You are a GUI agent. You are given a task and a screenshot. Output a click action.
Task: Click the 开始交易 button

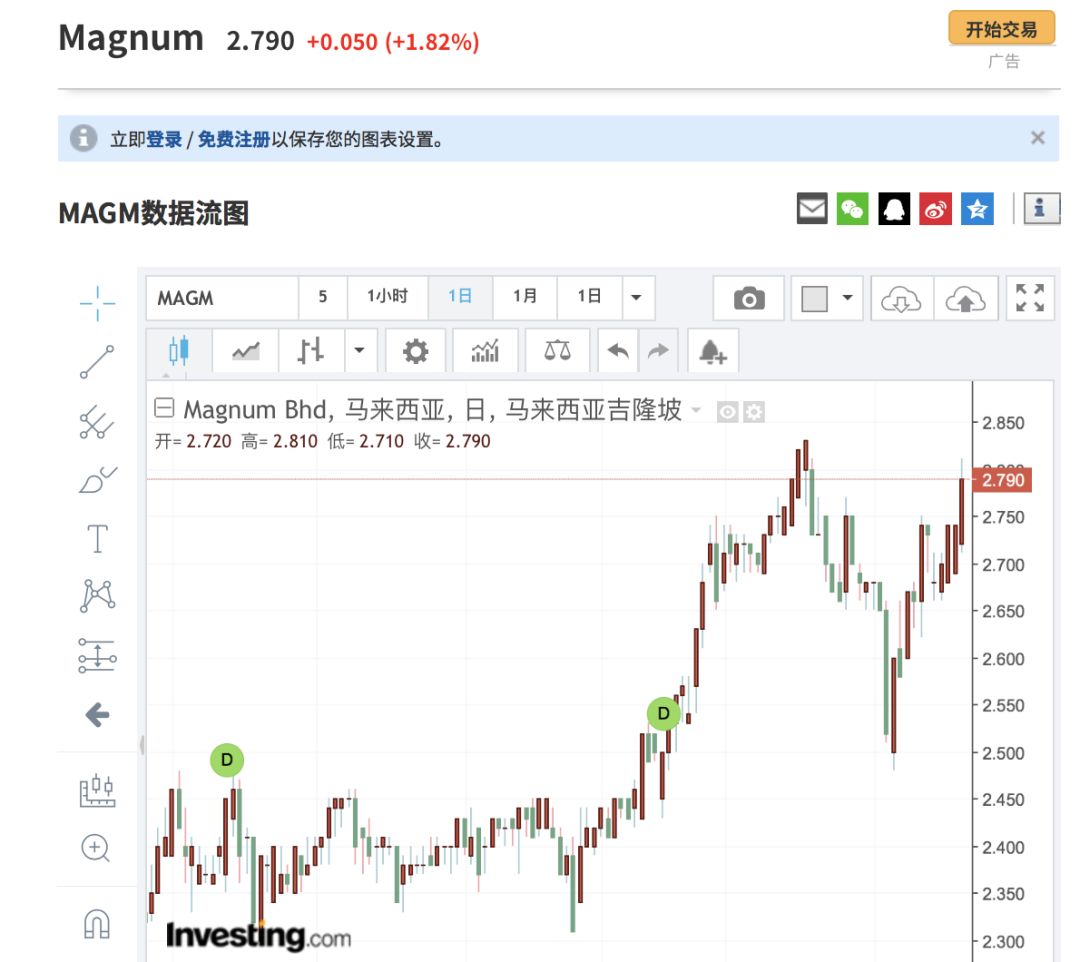pos(1001,28)
